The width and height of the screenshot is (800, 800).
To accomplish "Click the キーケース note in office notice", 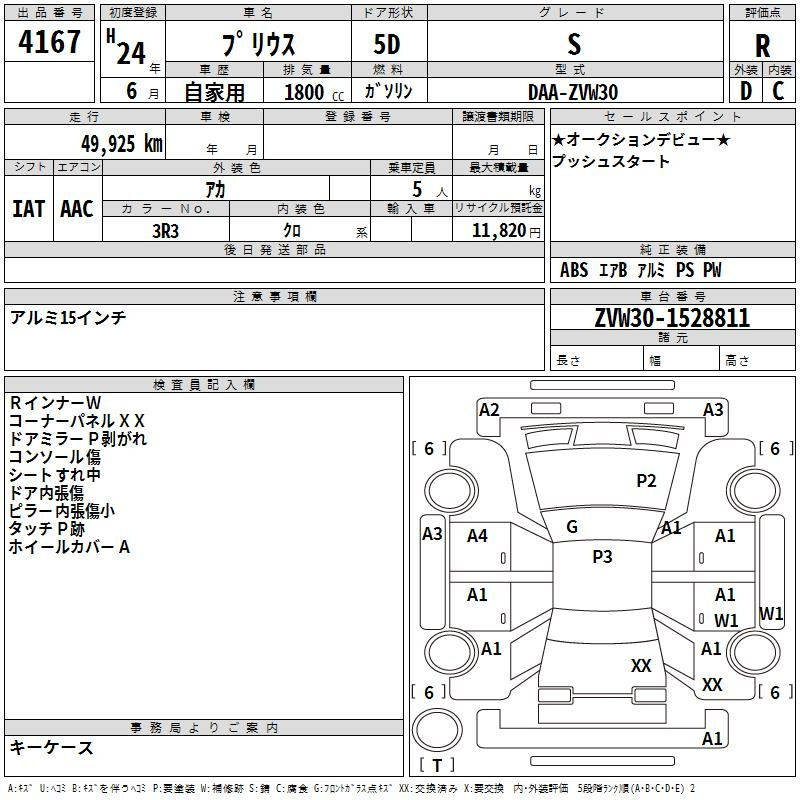I will pos(52,747).
